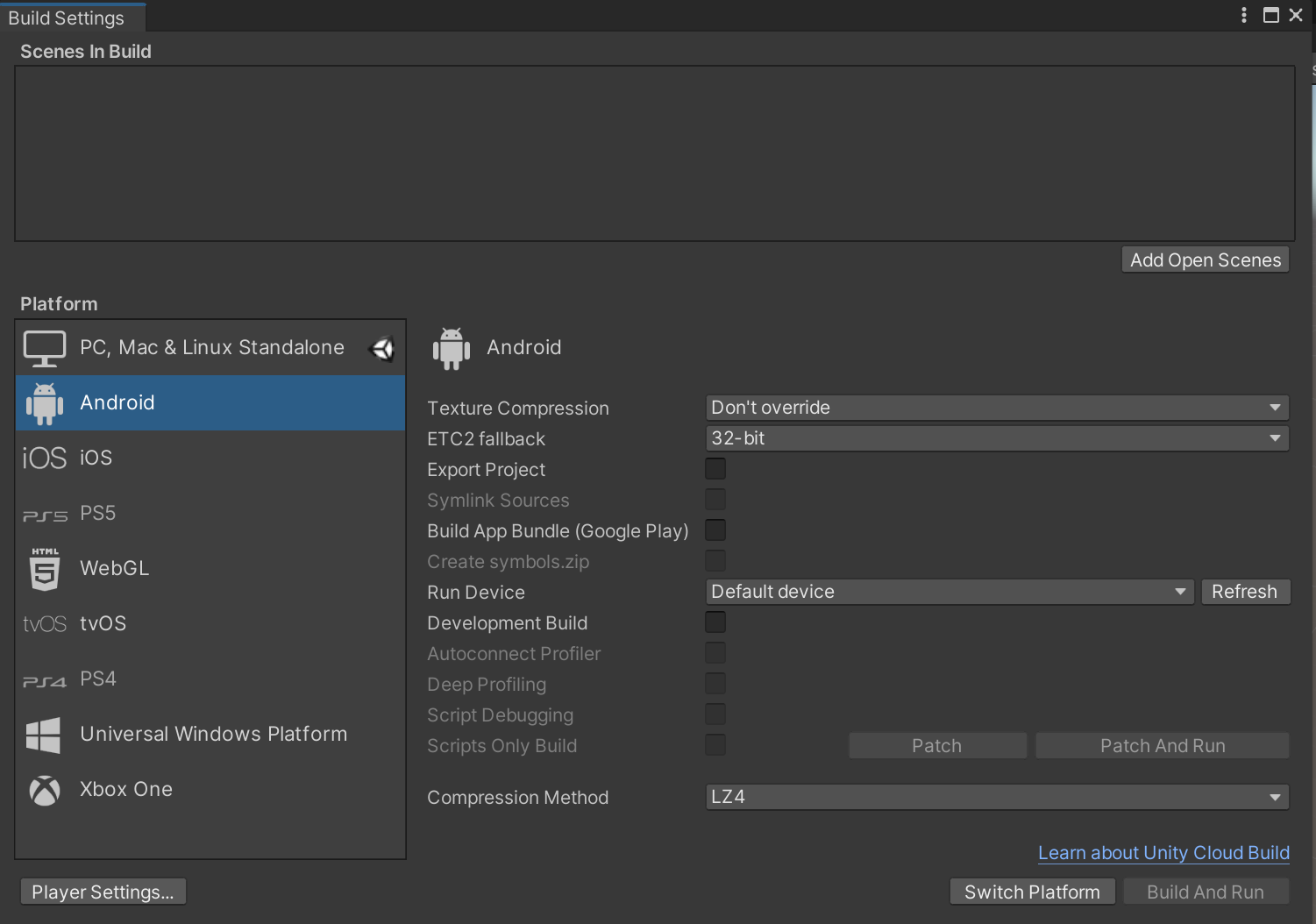The height and width of the screenshot is (924, 1316).
Task: Click the iOS platform icon
Action: click(x=45, y=458)
